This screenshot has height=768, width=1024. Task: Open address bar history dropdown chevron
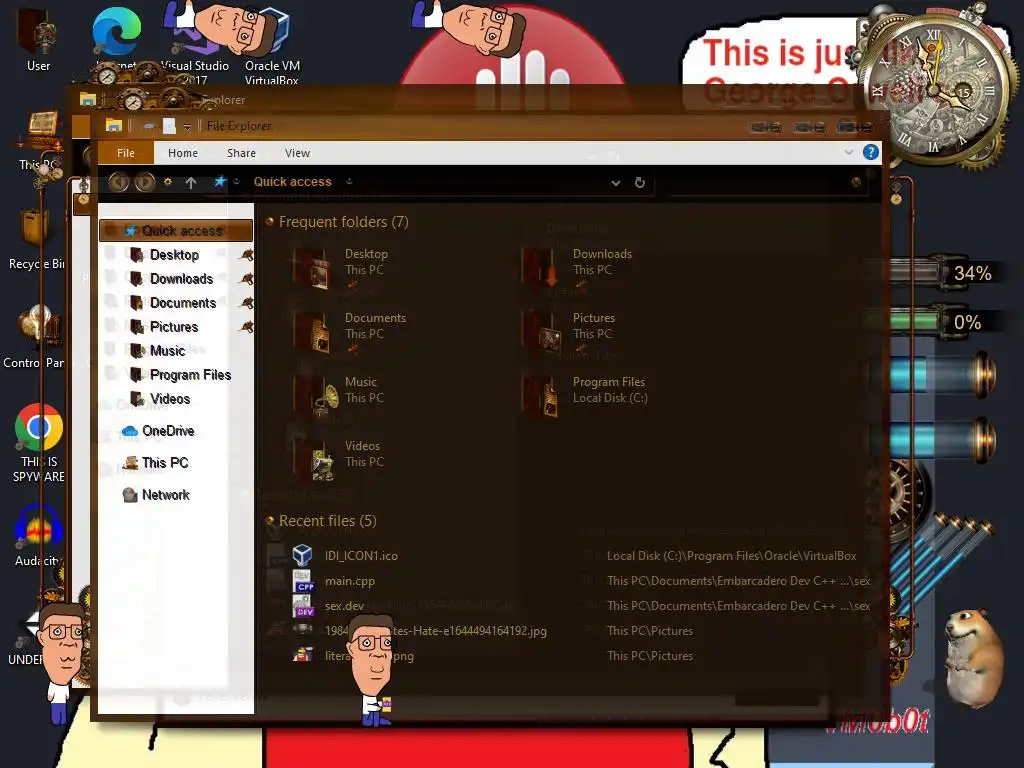pos(615,183)
